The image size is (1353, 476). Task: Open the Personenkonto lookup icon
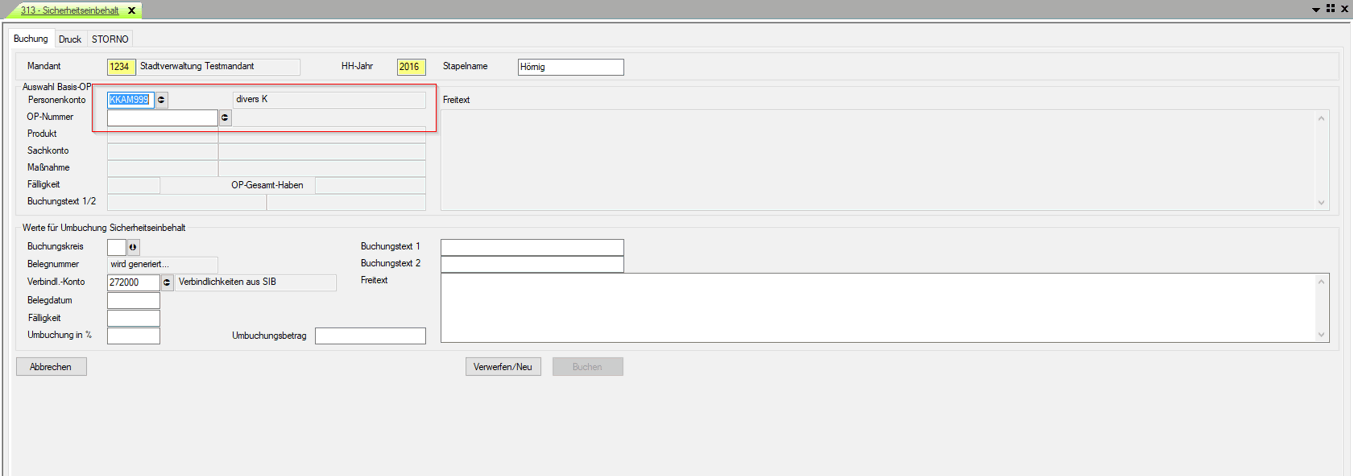(x=162, y=100)
